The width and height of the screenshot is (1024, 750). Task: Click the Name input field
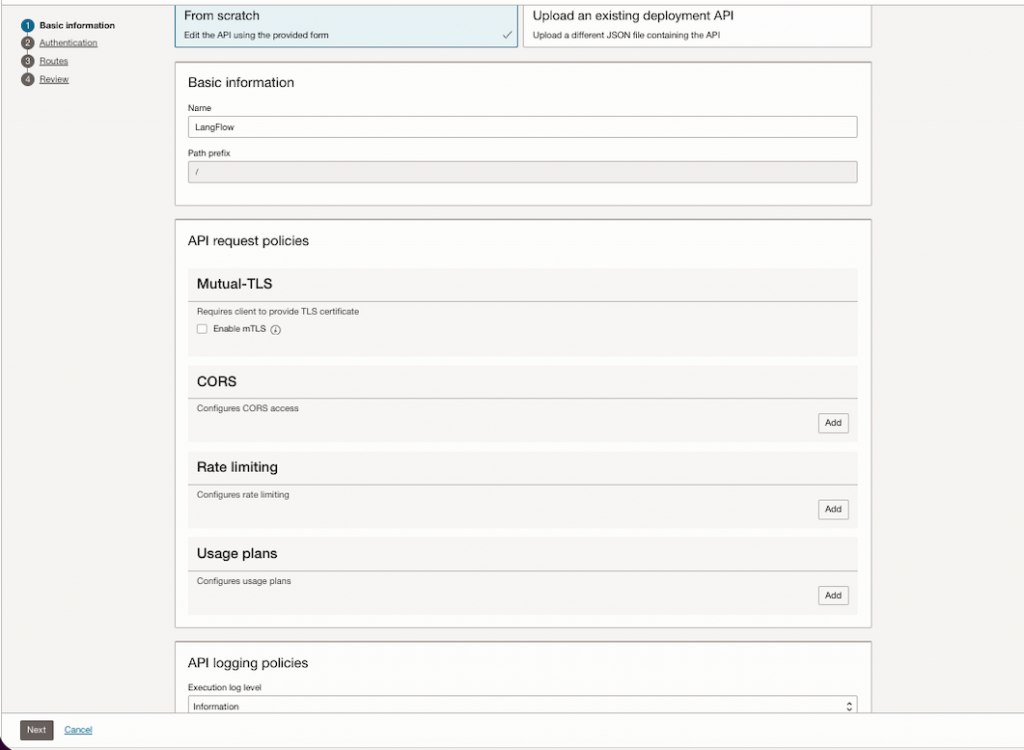coord(522,127)
